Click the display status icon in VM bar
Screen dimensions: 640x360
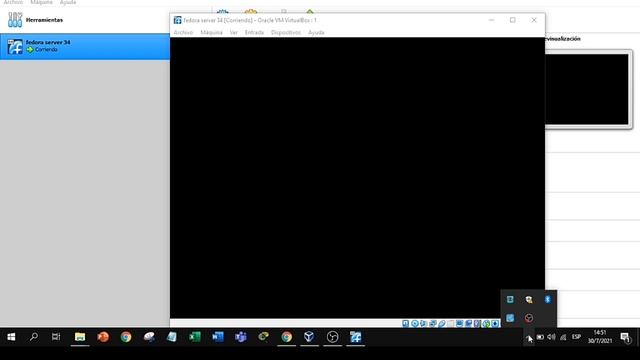460,324
